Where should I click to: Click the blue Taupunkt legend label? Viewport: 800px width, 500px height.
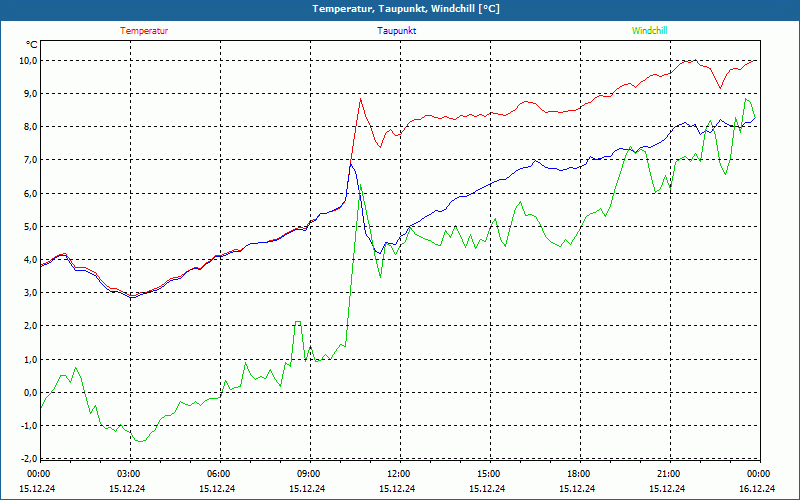[396, 31]
